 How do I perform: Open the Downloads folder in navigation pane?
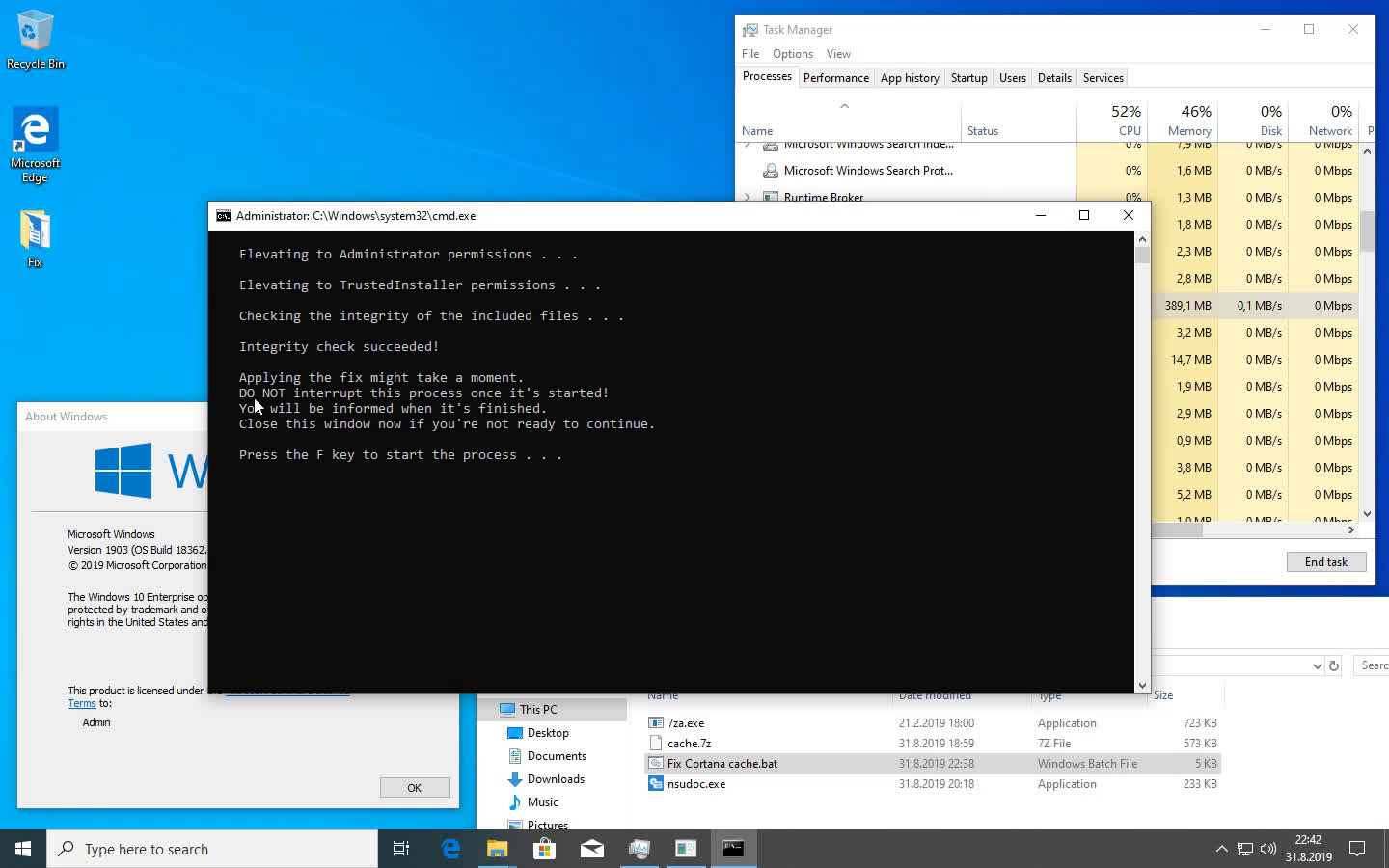[x=556, y=779]
